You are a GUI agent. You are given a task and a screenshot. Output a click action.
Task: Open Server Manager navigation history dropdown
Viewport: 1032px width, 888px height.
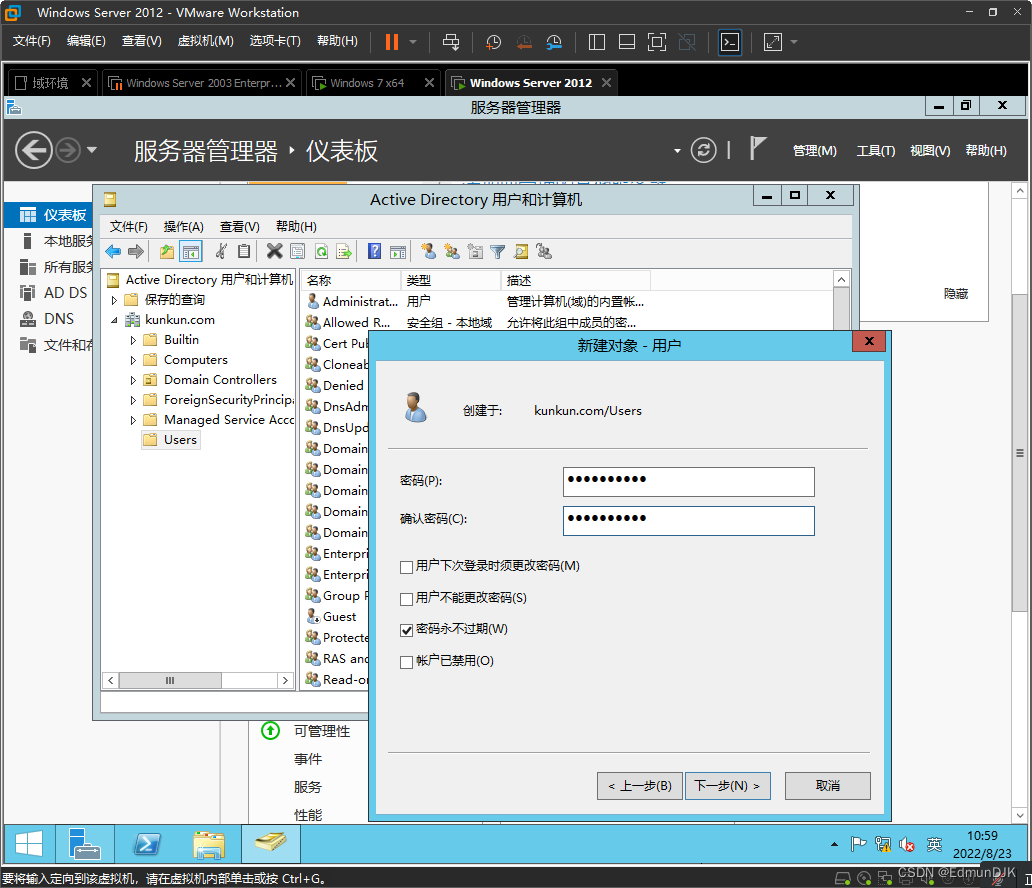pos(91,150)
